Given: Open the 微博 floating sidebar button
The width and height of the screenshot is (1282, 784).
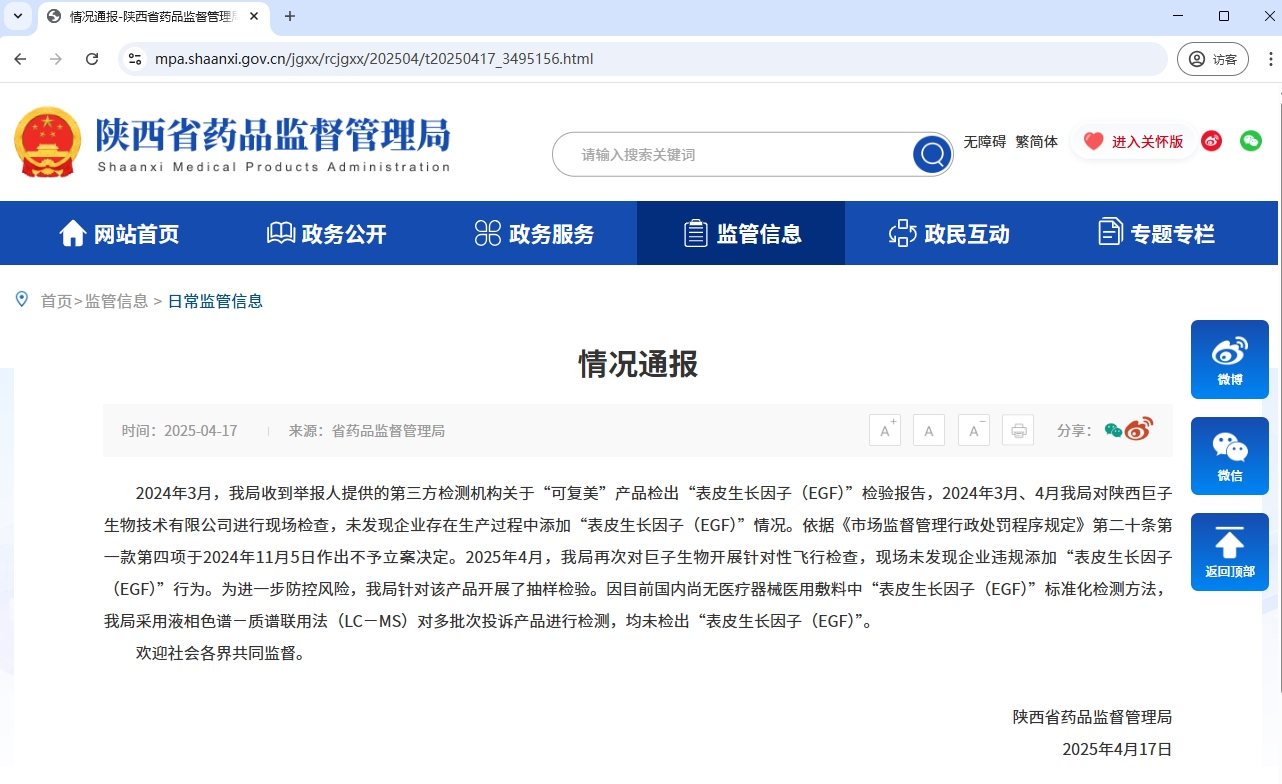Looking at the screenshot, I should tap(1229, 359).
